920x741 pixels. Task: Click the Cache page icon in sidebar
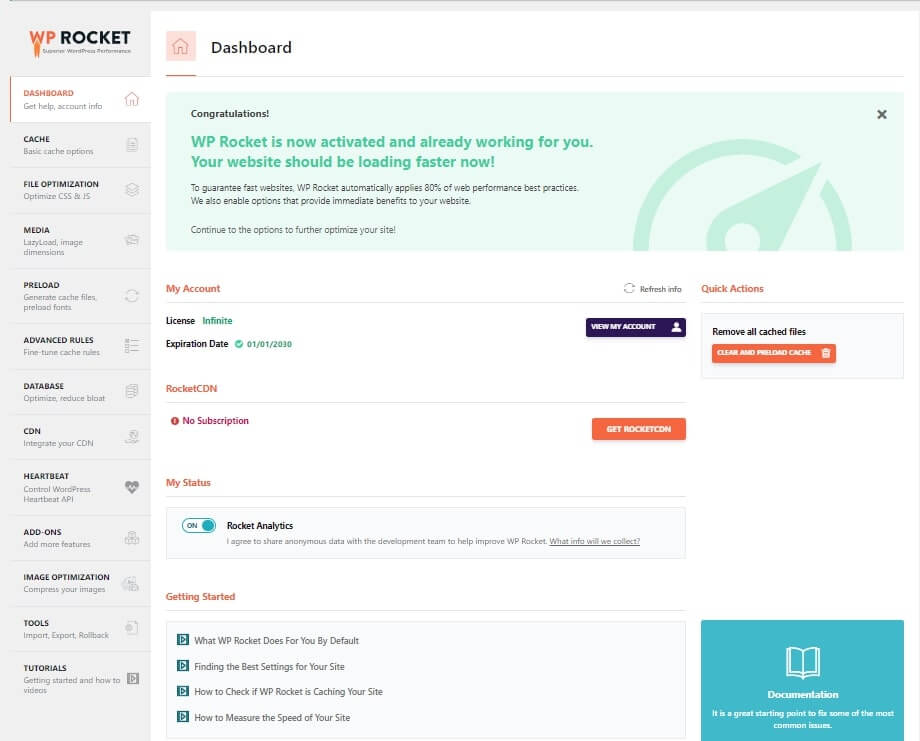(132, 144)
